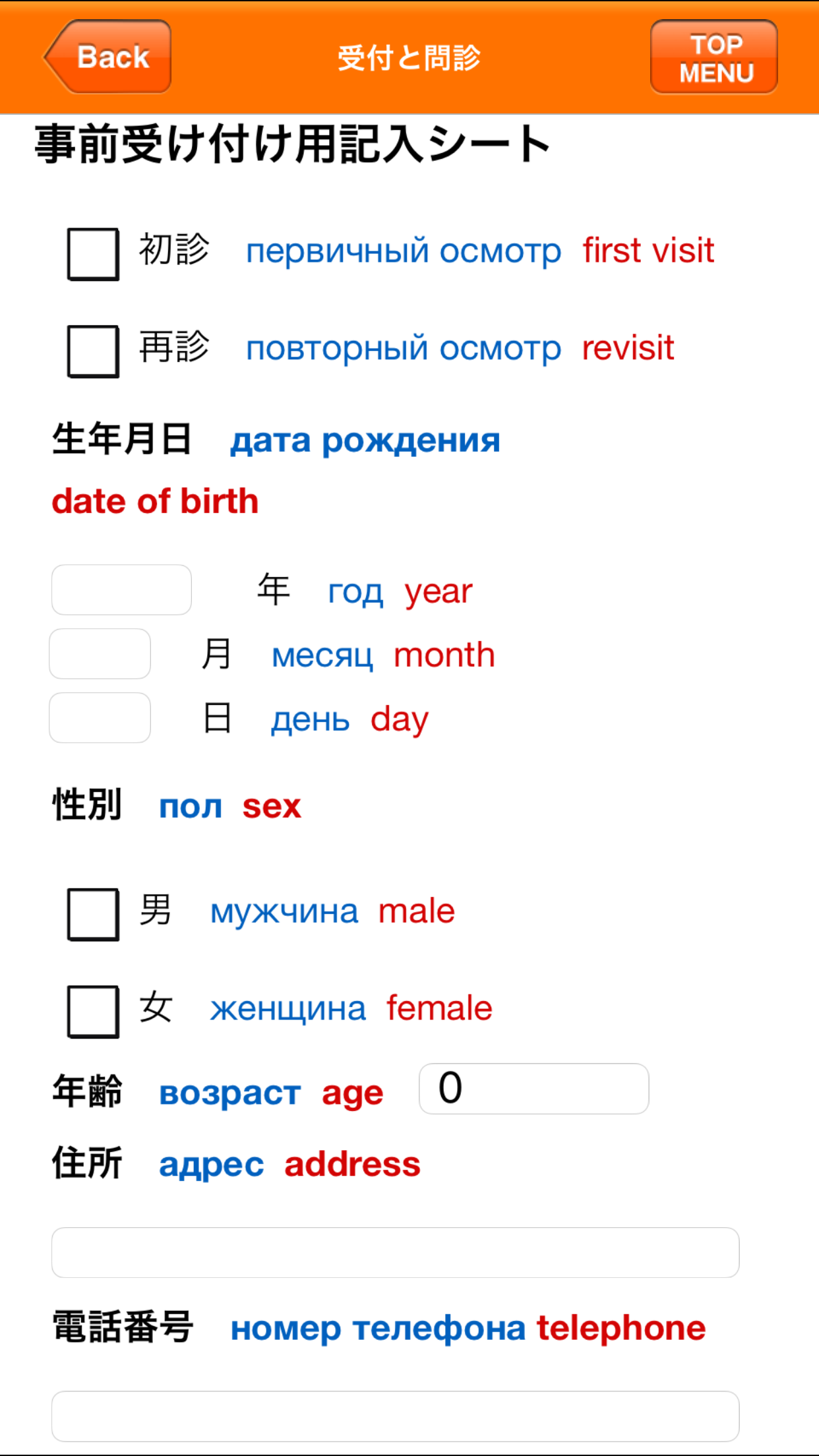
Task: Click the age input showing 0
Action: coord(534,1089)
